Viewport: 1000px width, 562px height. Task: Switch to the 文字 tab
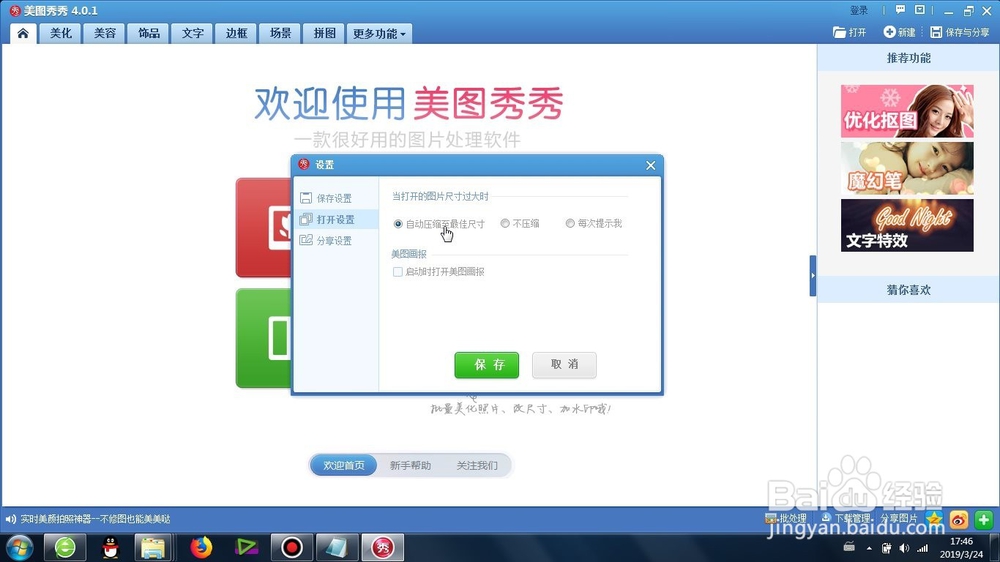(x=193, y=33)
